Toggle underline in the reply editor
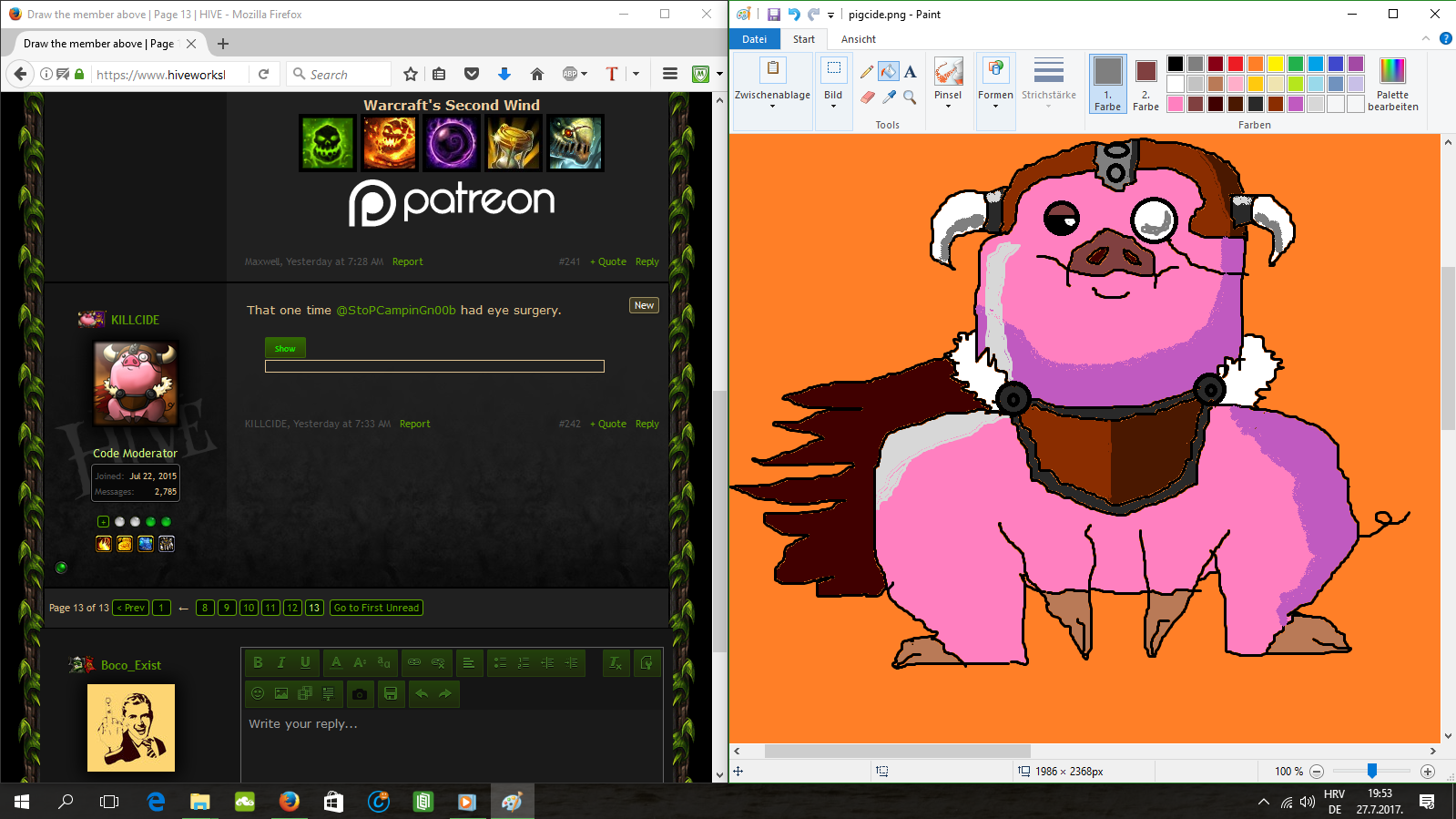1456x819 pixels. [x=305, y=662]
